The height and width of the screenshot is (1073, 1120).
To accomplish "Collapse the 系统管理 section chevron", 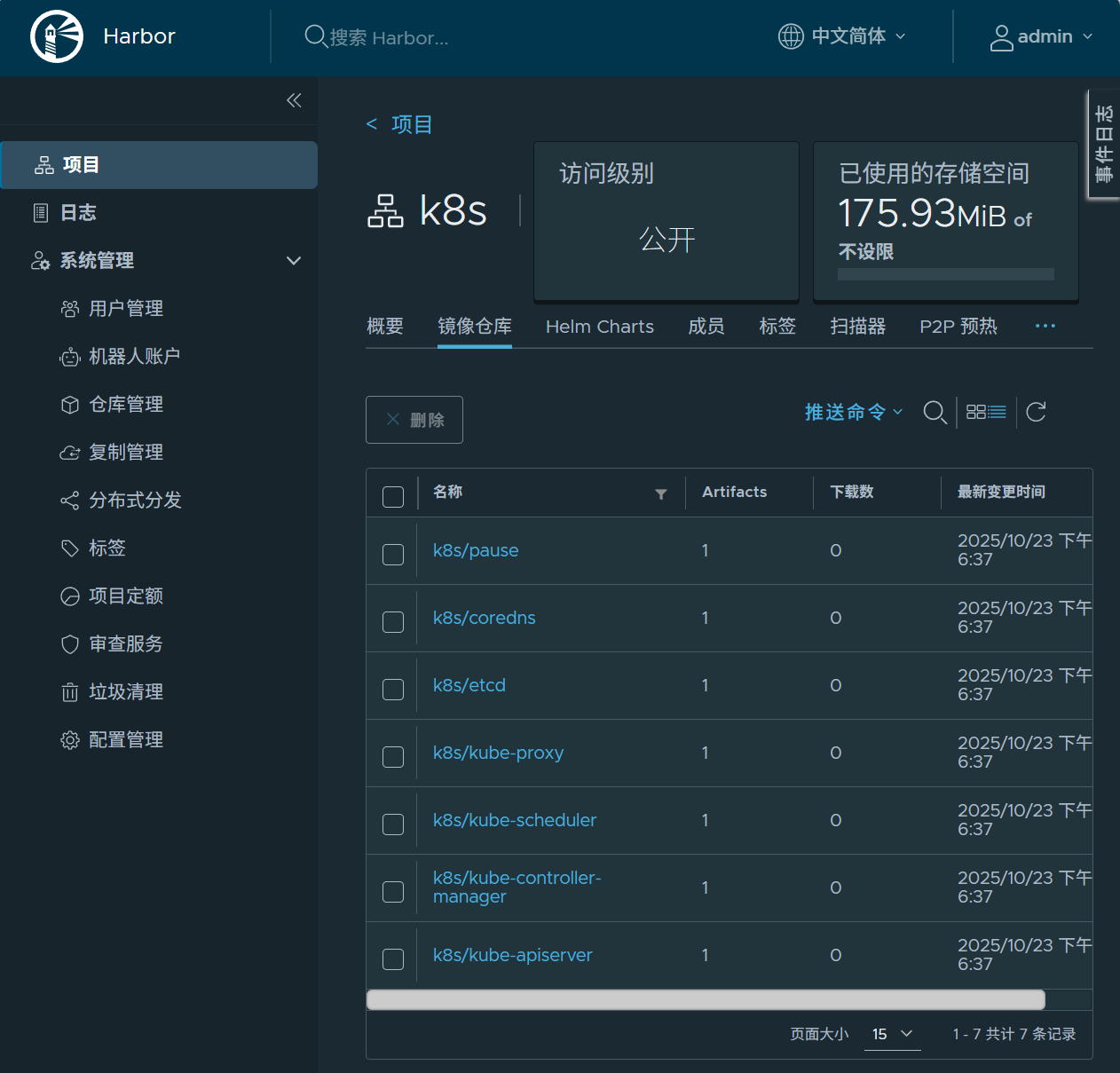I will [294, 261].
